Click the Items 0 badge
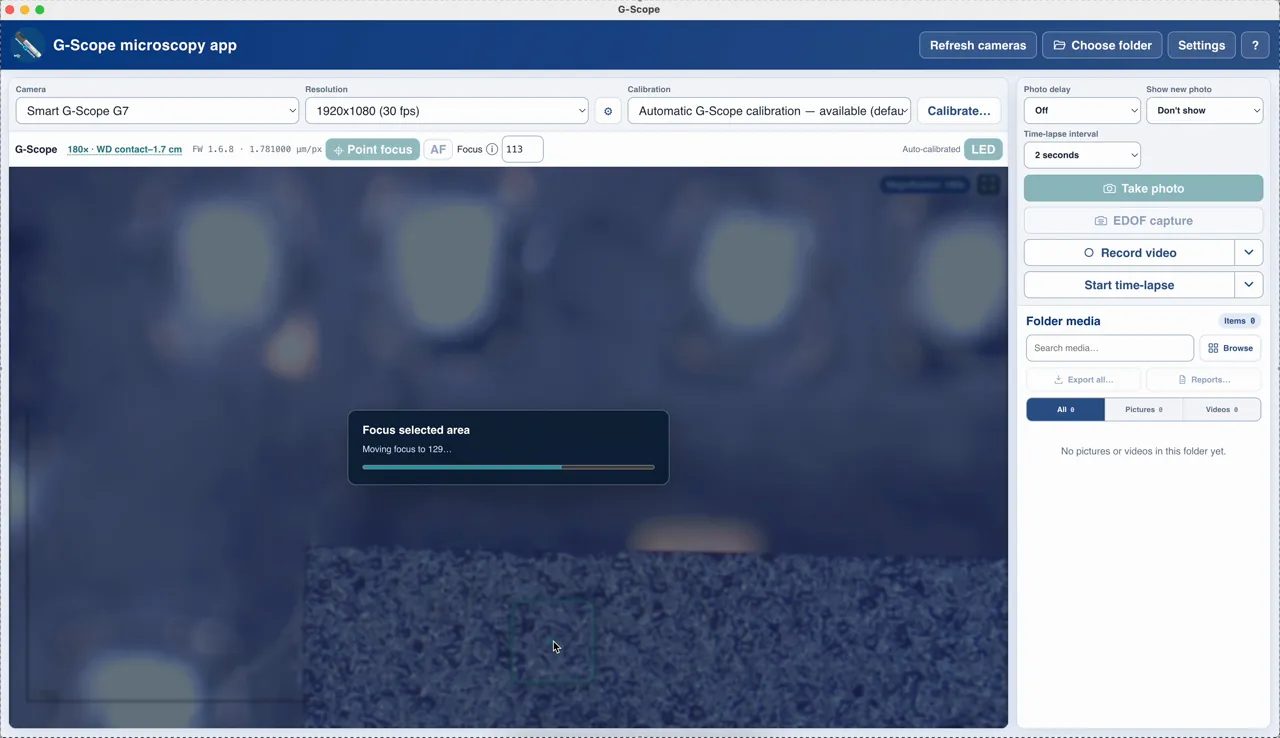 point(1240,321)
